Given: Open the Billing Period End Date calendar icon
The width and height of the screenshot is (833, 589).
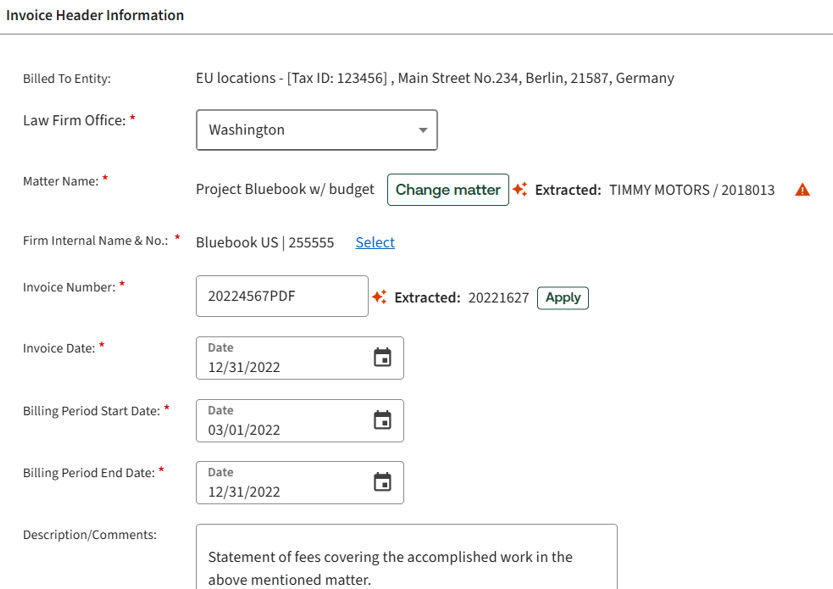Looking at the screenshot, I should click(382, 483).
